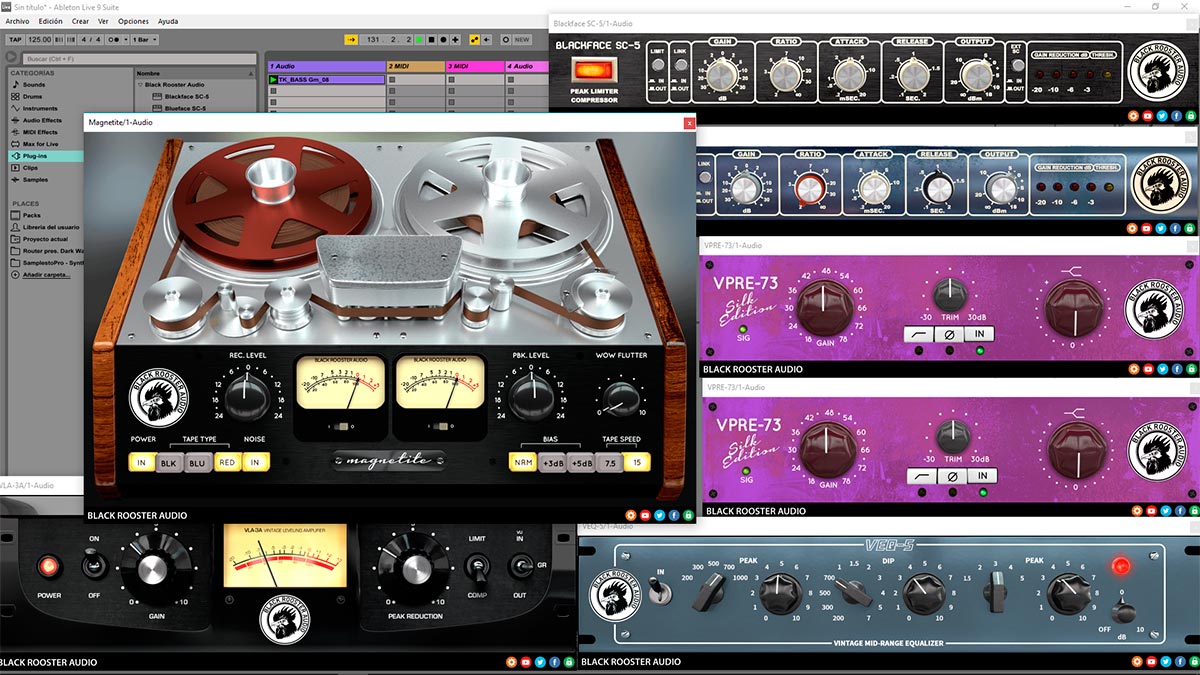Viewport: 1200px width, 675px height.
Task: Open the Crear menu
Action: point(80,21)
